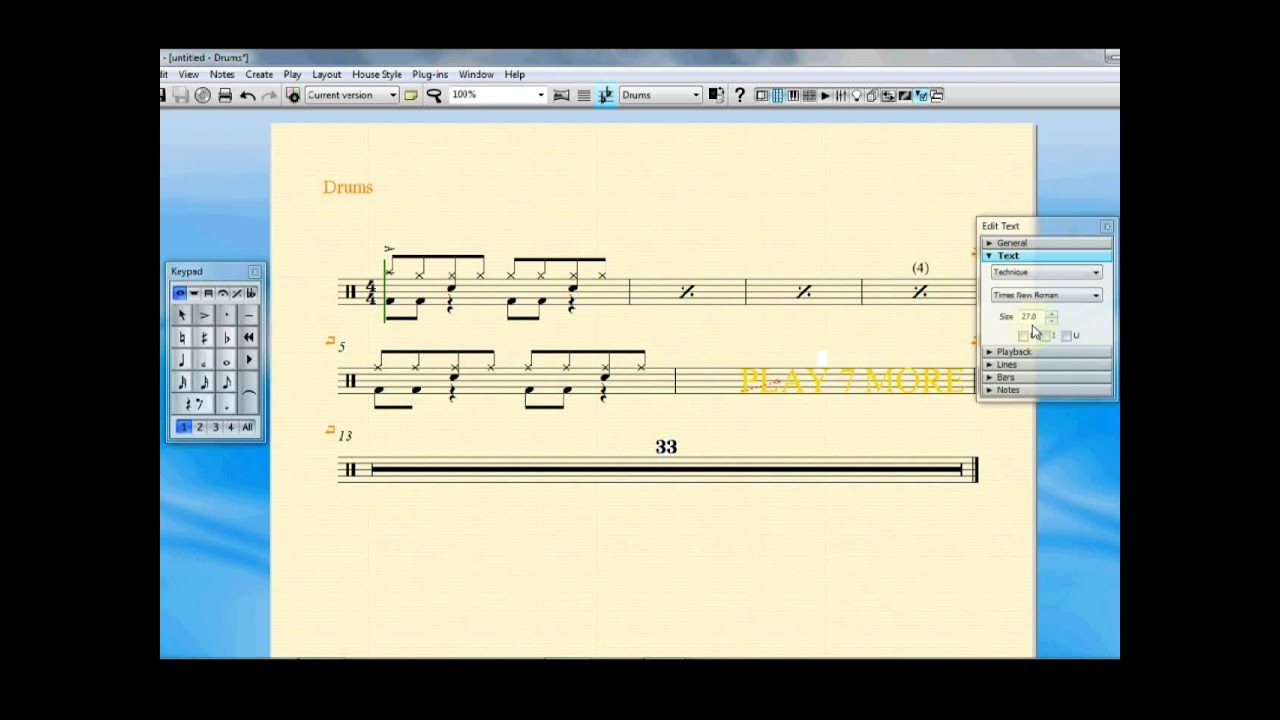Toggle the Mixer window toolbar icon

click(x=841, y=95)
